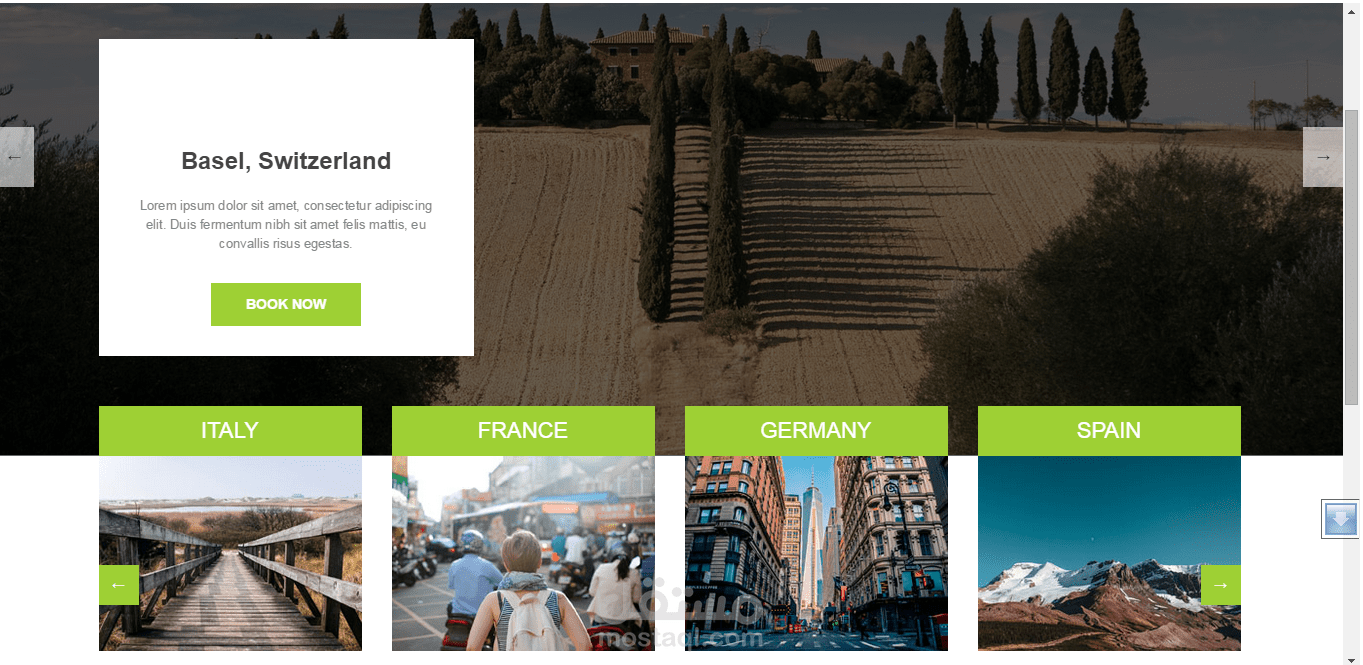The image size is (1363, 665).
Task: Select the FRANCE destination header
Action: [x=523, y=431]
